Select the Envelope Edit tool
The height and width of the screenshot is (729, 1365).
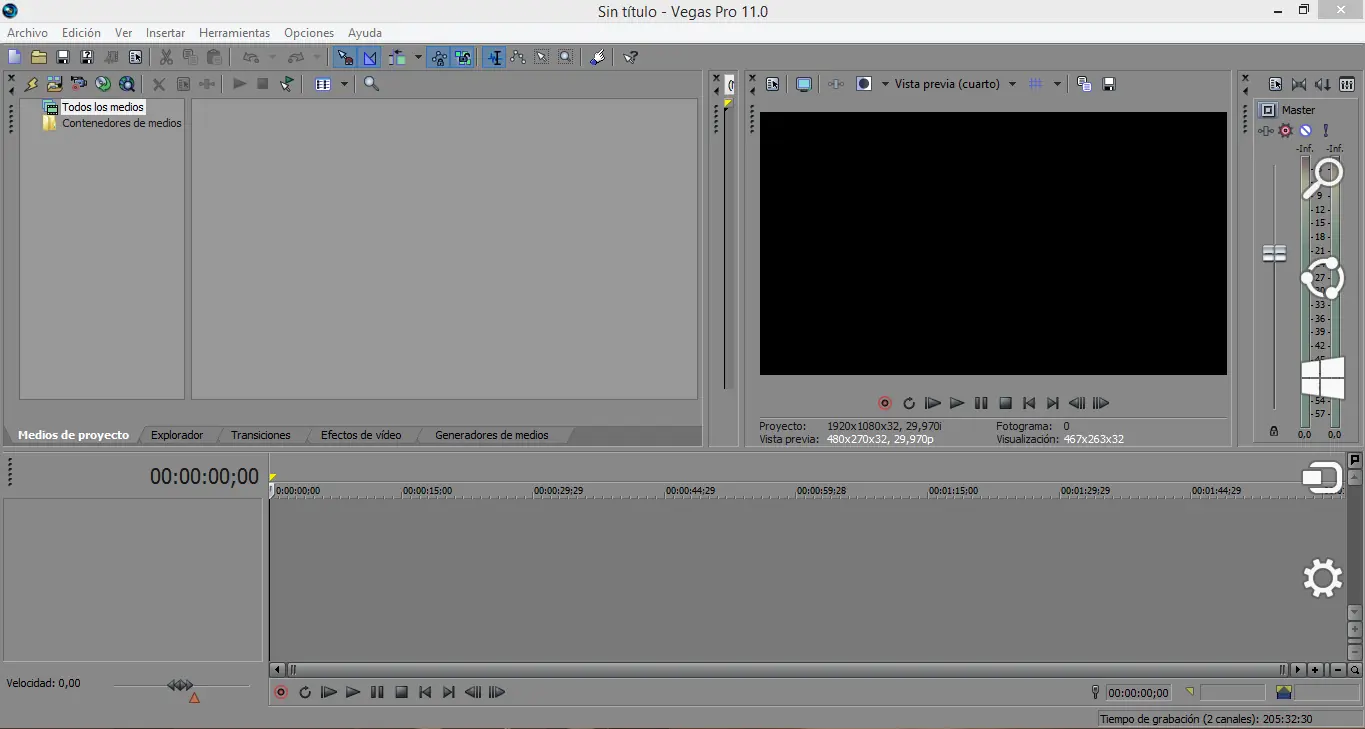pyautogui.click(x=518, y=57)
